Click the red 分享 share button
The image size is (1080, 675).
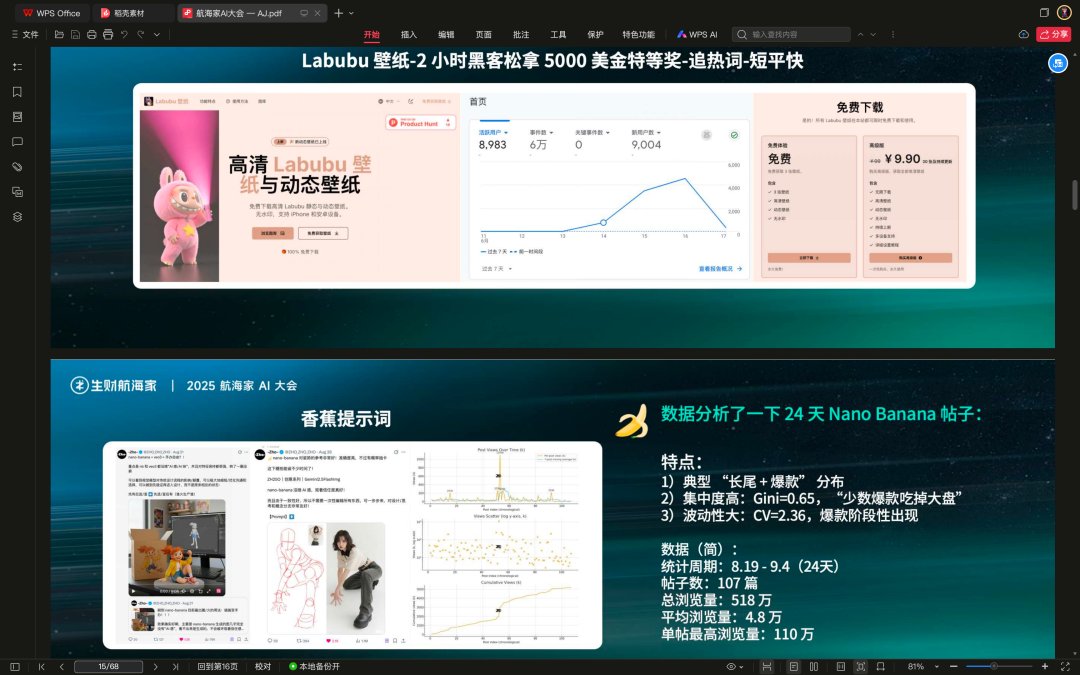[1053, 34]
